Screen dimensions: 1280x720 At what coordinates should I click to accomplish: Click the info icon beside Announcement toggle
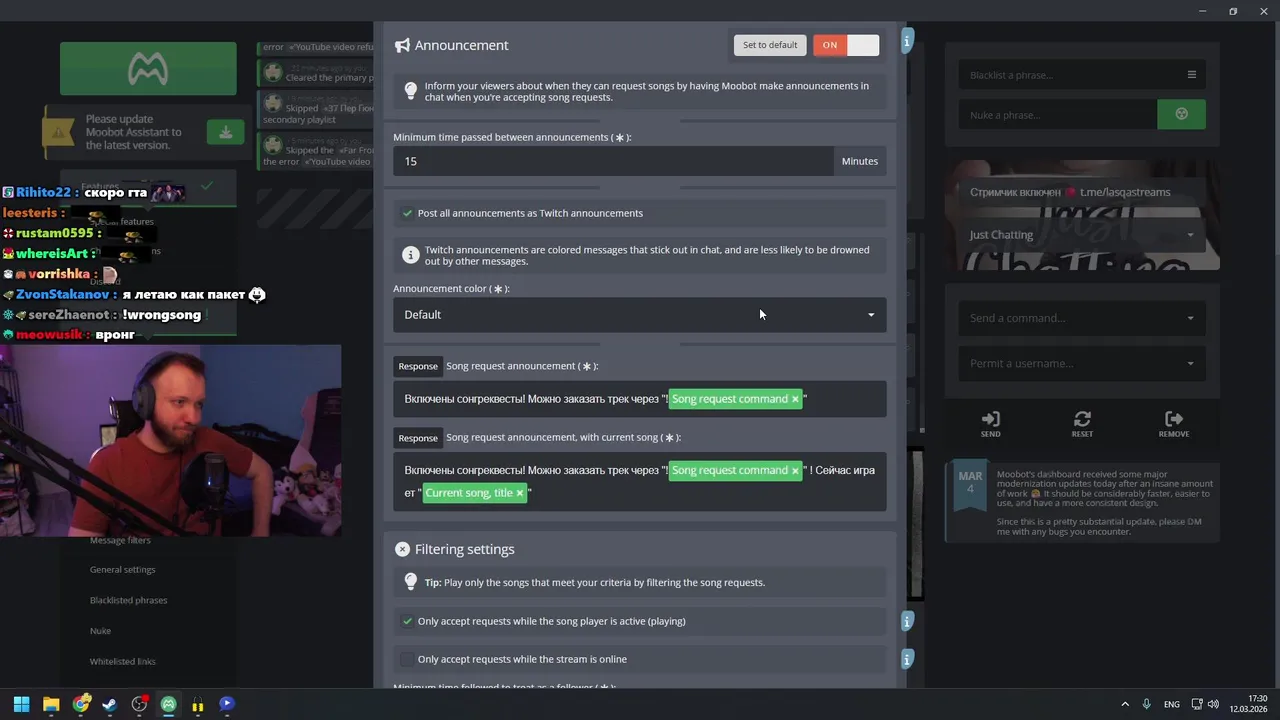907,41
